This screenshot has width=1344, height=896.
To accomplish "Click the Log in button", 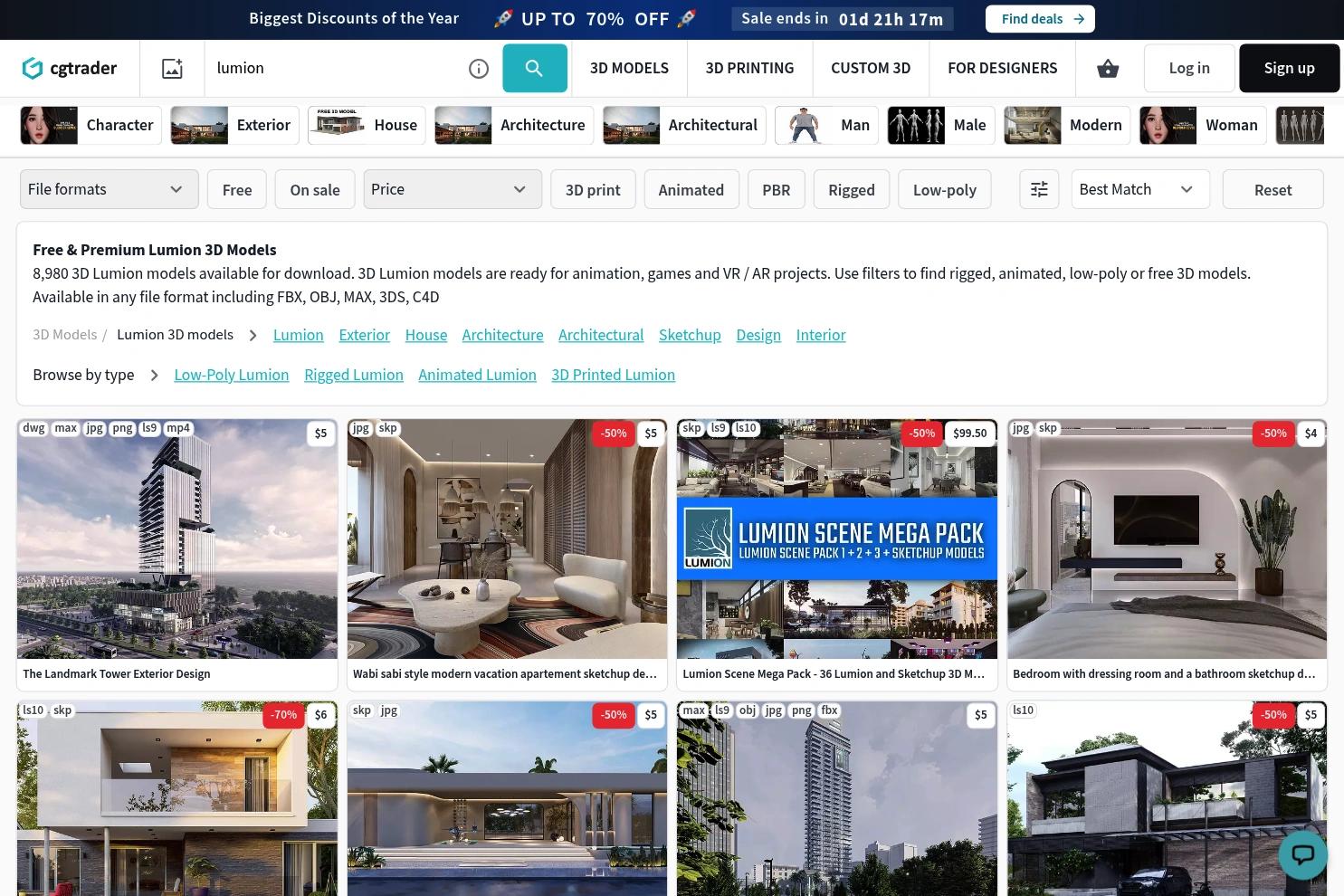I will pyautogui.click(x=1189, y=68).
